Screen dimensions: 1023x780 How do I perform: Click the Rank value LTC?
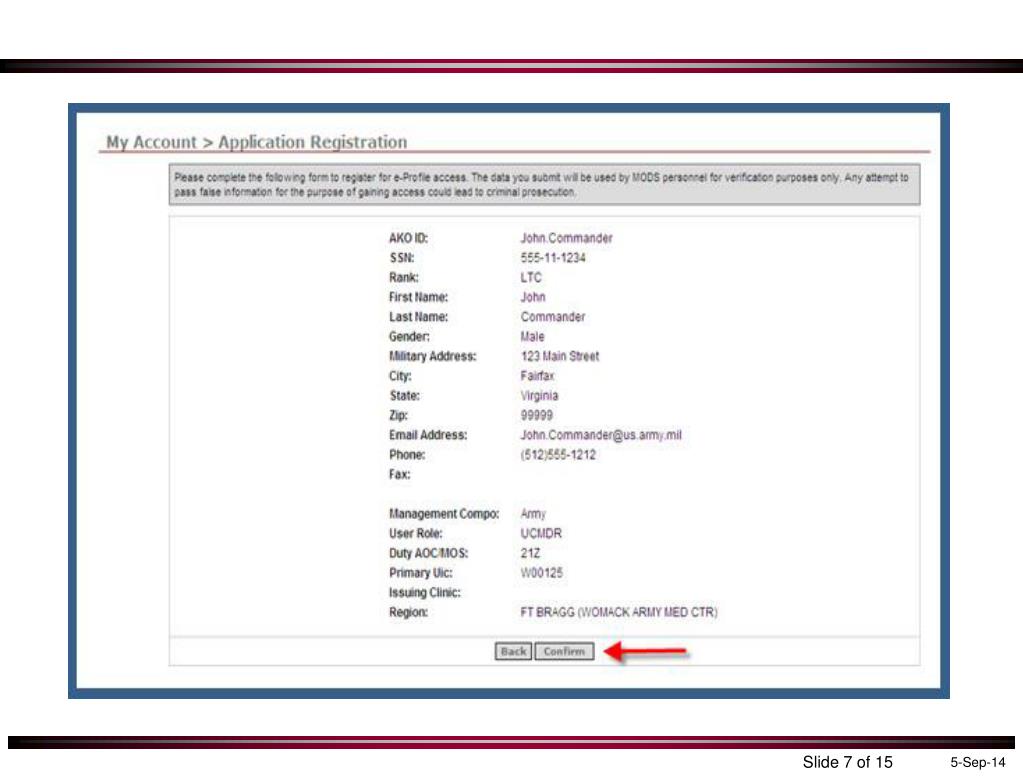tap(530, 277)
